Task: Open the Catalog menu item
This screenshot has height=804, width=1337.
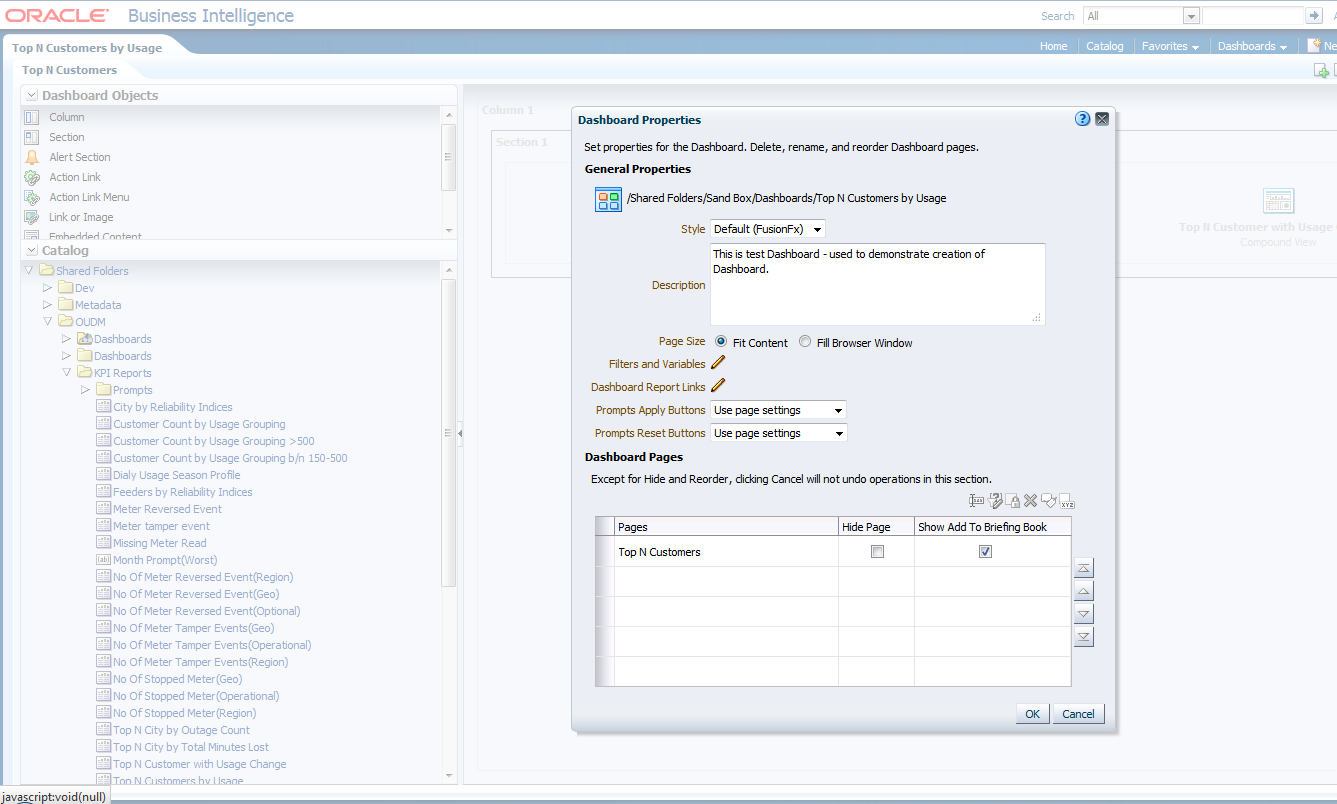Action: [1105, 46]
